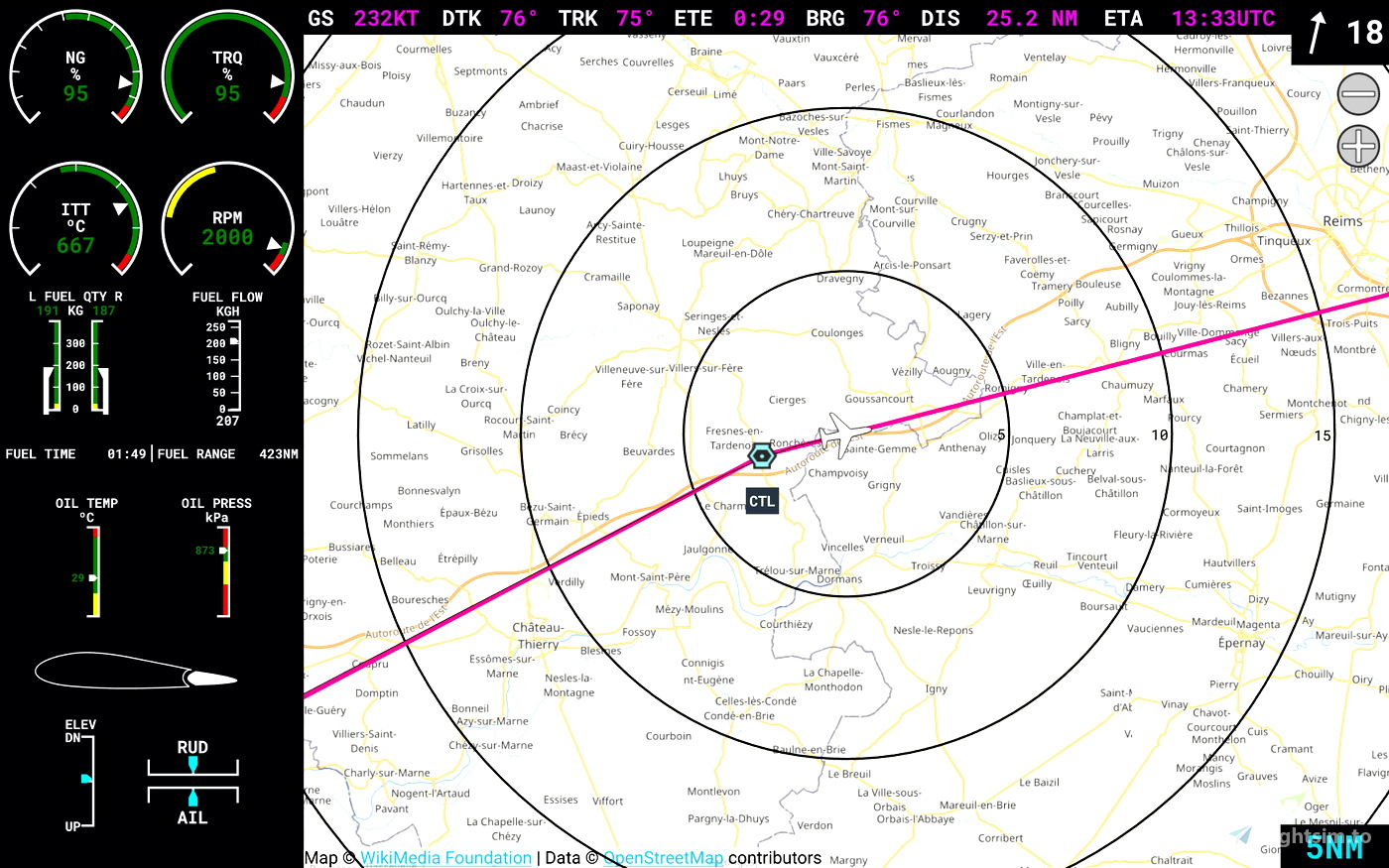Click the Dormans town label
1389x868 pixels.
839,579
